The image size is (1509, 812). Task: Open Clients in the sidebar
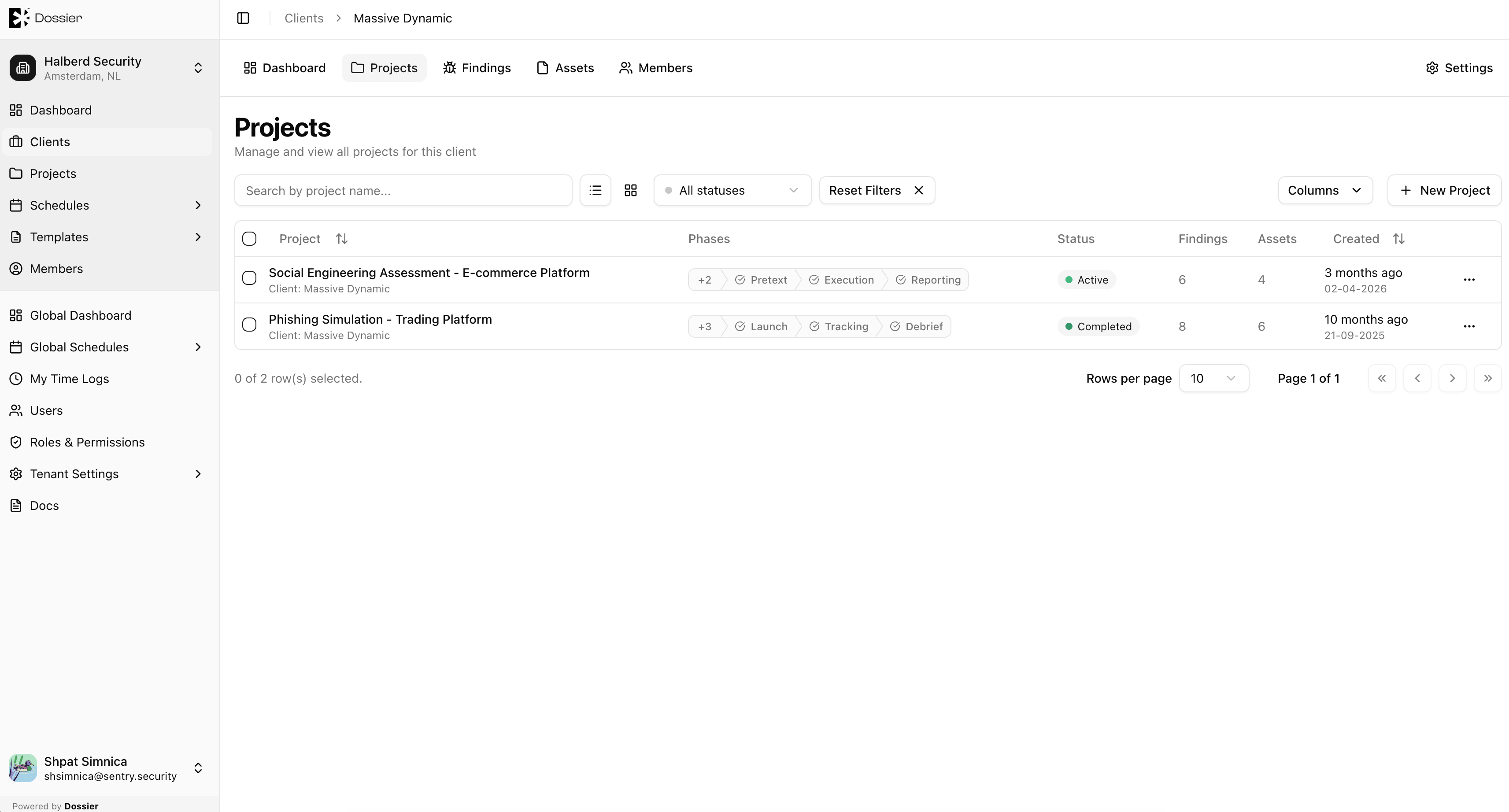pos(107,142)
